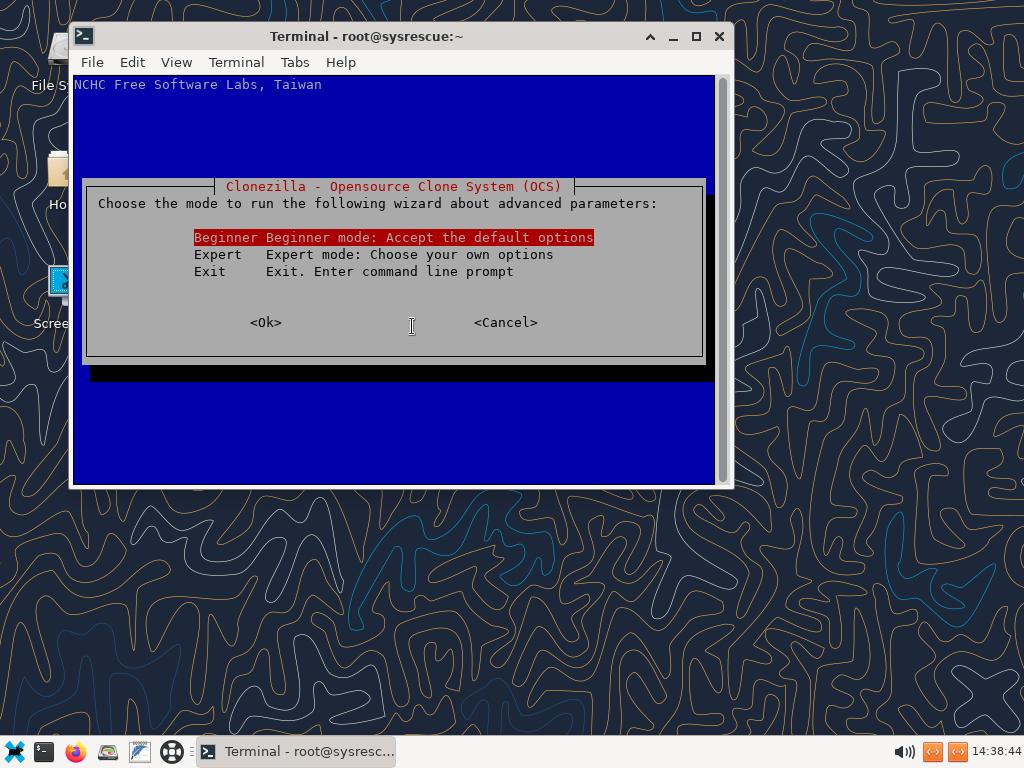The width and height of the screenshot is (1024, 768).
Task: Click the second orange network icon
Action: click(x=957, y=751)
